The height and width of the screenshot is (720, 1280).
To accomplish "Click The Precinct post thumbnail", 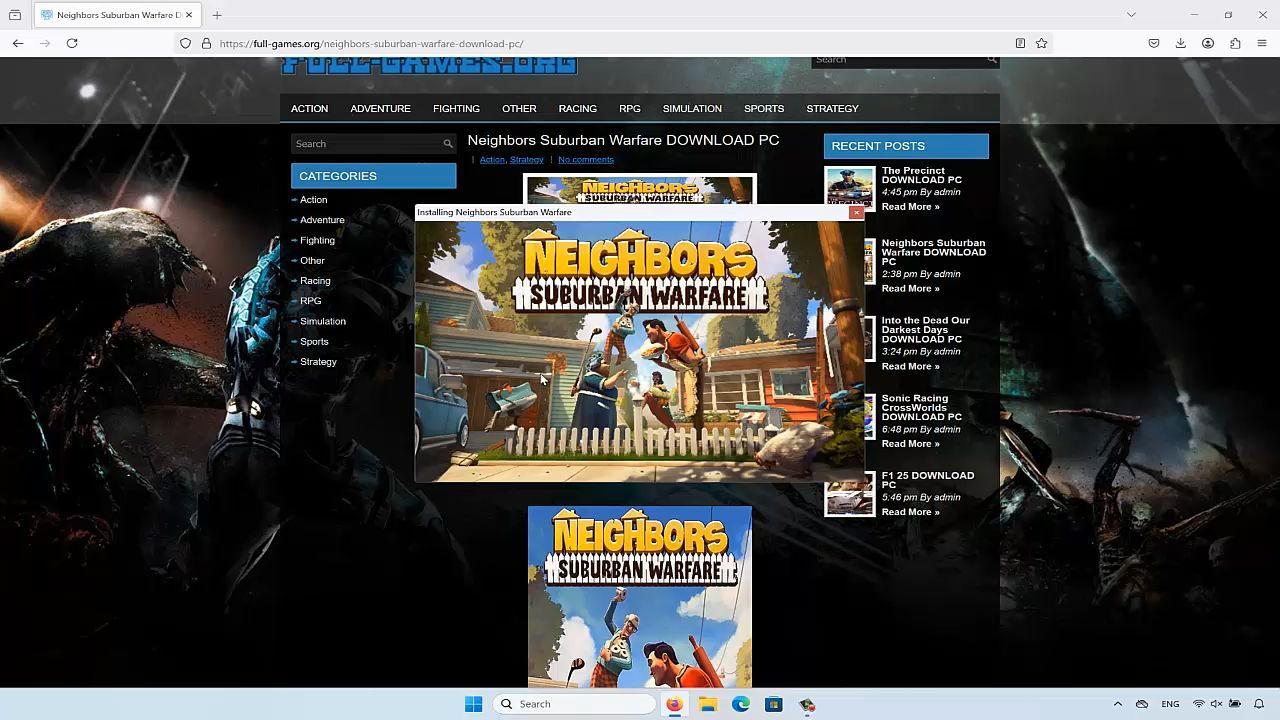I will tap(850, 188).
